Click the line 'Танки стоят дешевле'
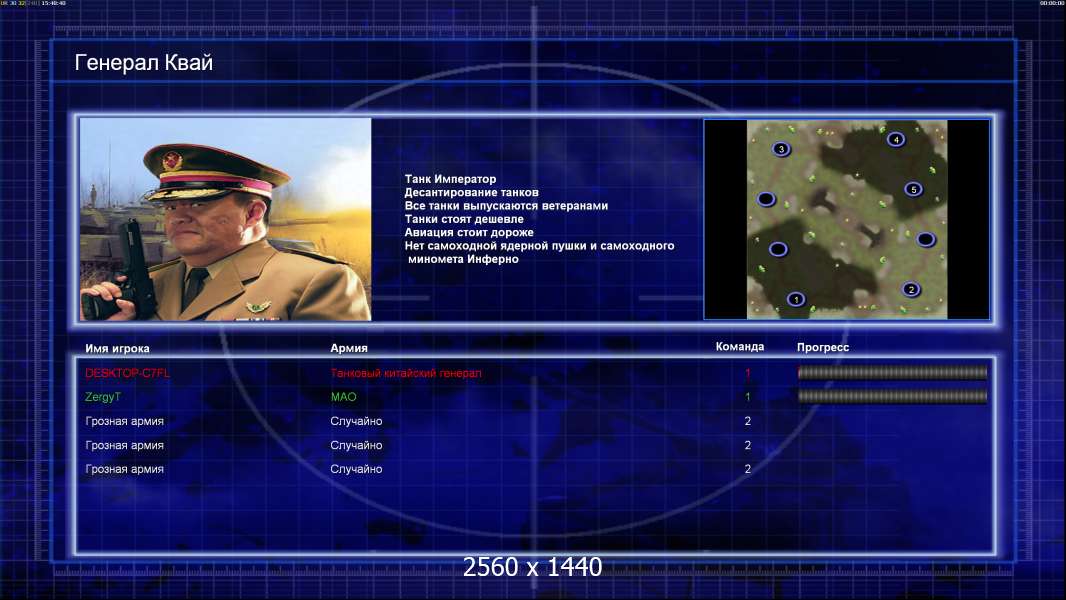The height and width of the screenshot is (600, 1066). (464, 219)
